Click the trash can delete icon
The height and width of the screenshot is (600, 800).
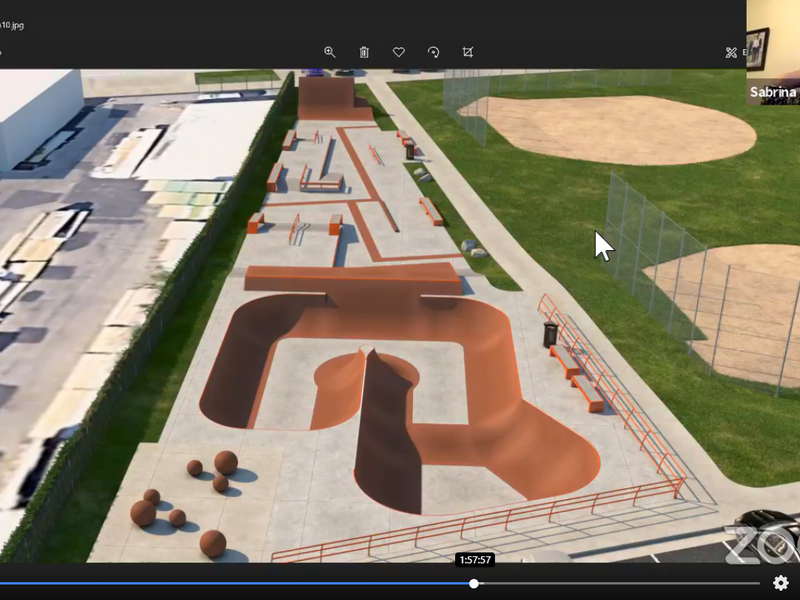tap(364, 52)
